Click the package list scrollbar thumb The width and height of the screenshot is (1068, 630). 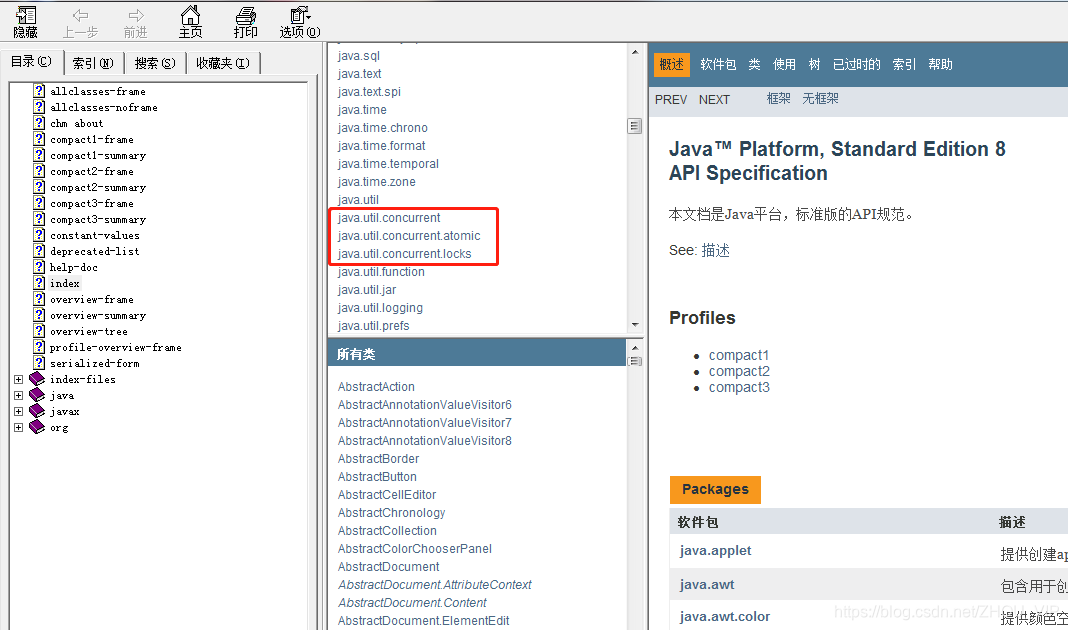coord(635,126)
